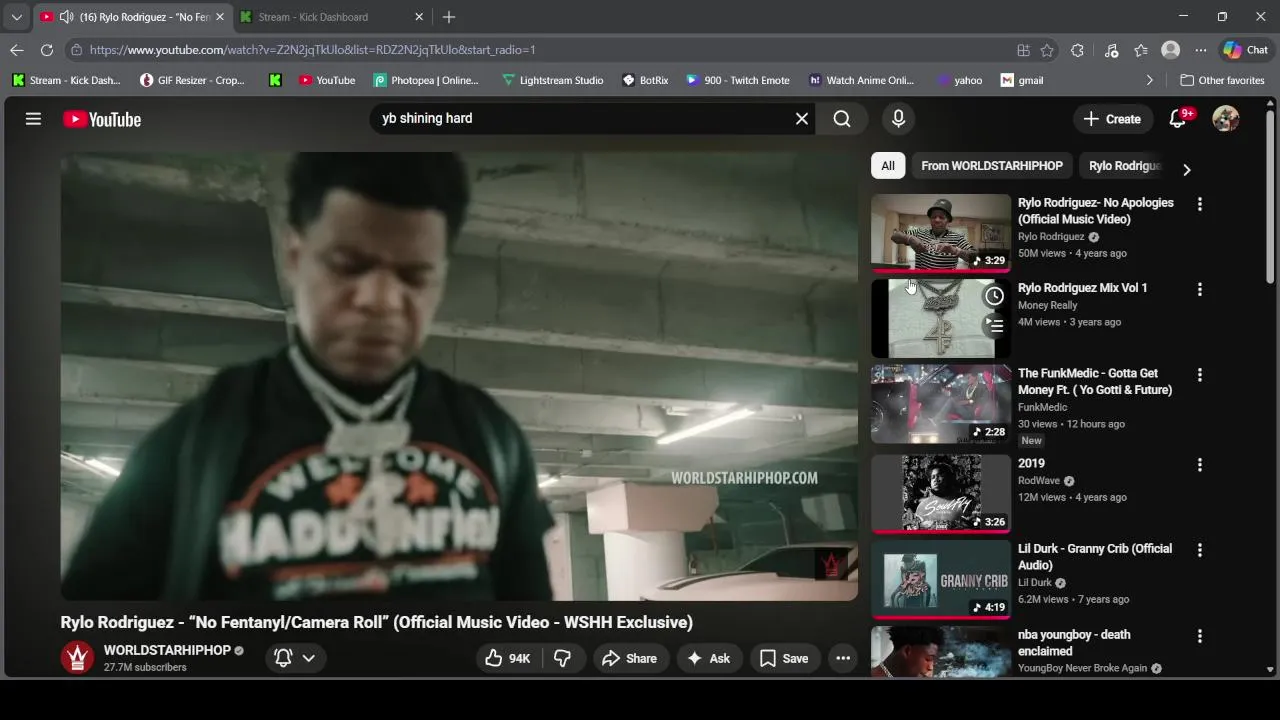The height and width of the screenshot is (720, 1280).
Task: Open Stream - Kick Dash bookmark
Action: coord(66,80)
